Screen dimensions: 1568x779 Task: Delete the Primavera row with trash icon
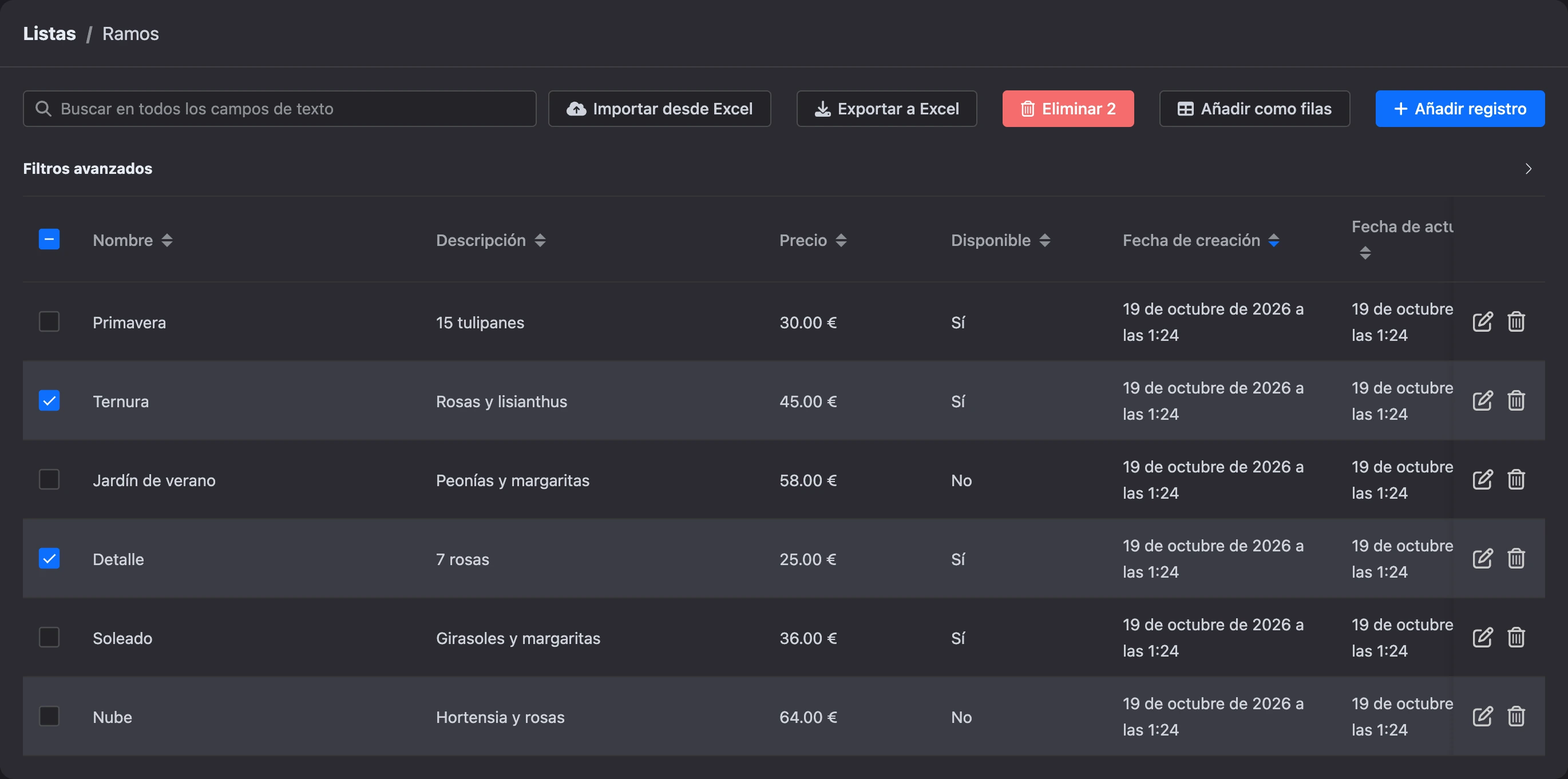pos(1516,321)
